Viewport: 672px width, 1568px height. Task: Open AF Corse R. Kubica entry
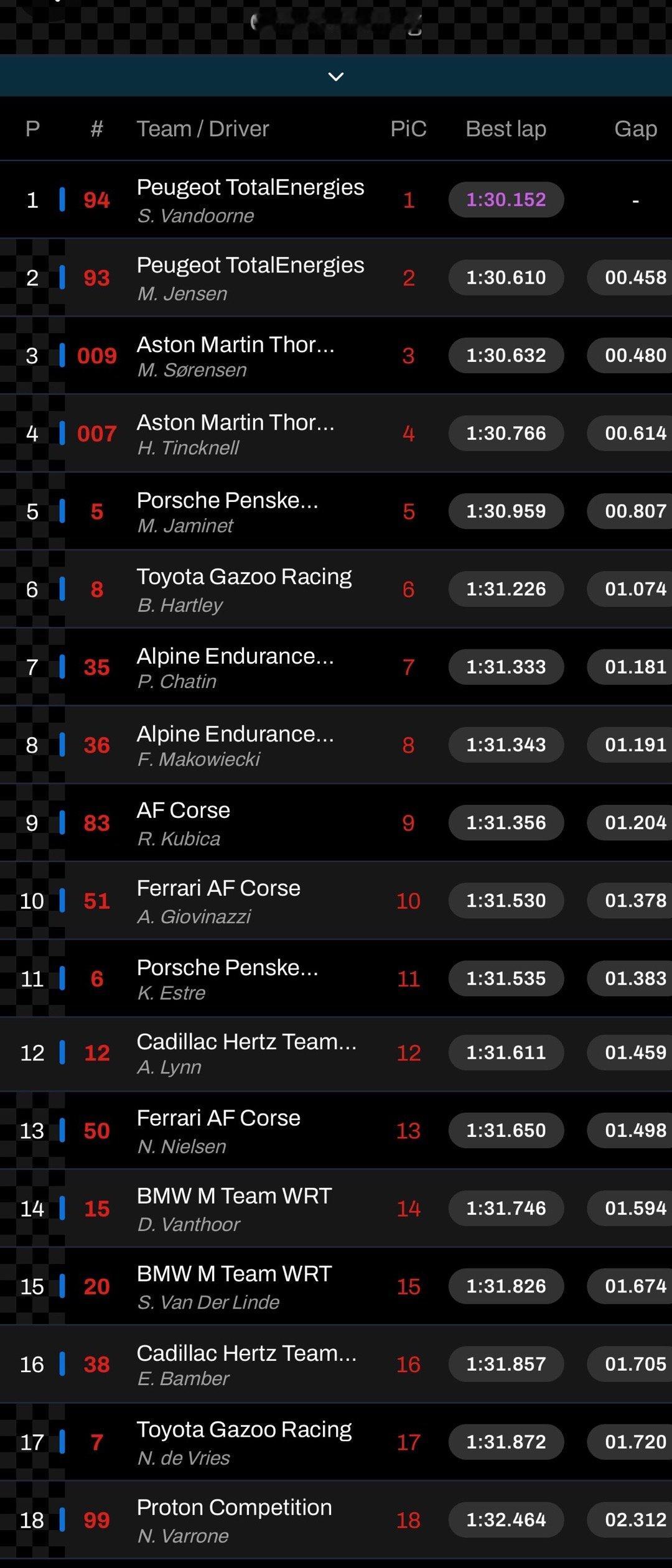point(336,822)
